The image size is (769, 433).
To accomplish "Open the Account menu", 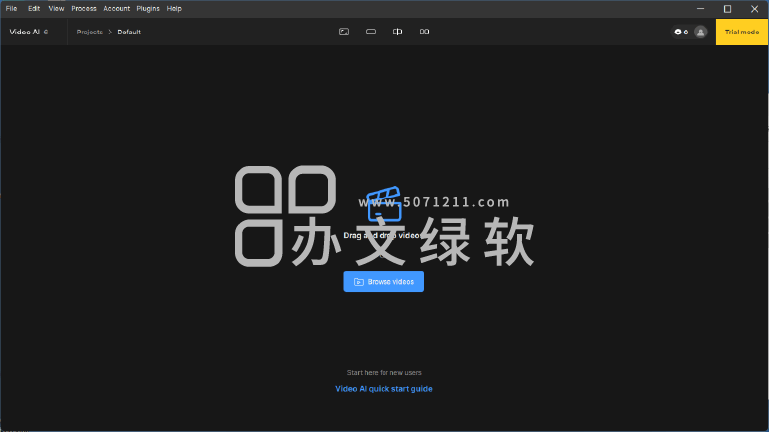I will [117, 8].
